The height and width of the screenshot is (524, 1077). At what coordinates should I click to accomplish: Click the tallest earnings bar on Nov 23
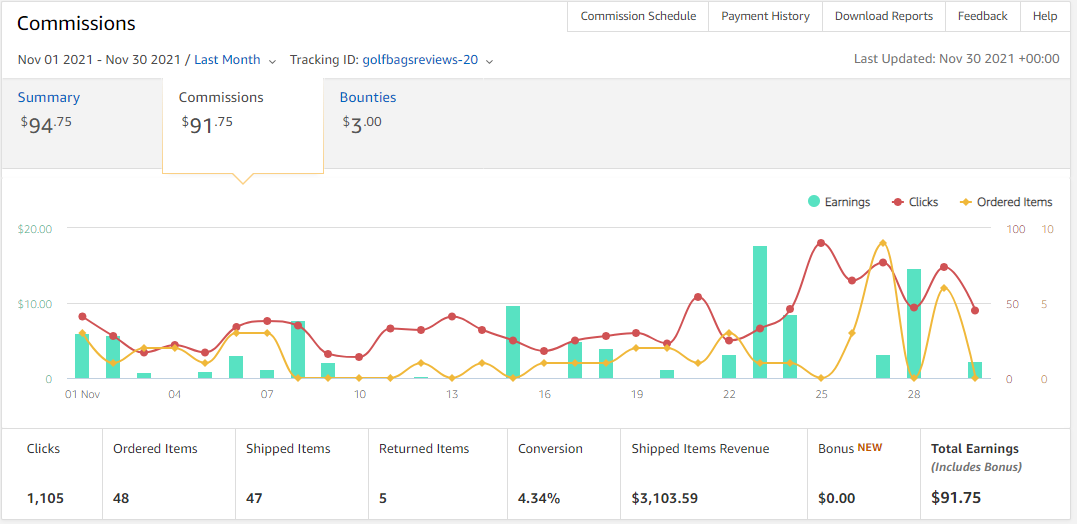pos(760,312)
